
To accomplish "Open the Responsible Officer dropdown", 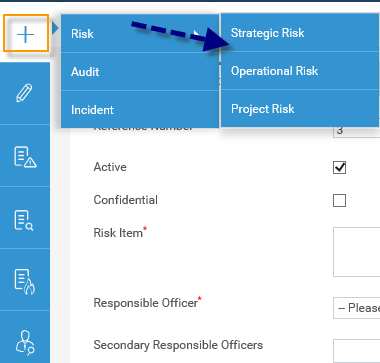I will pyautogui.click(x=356, y=308).
